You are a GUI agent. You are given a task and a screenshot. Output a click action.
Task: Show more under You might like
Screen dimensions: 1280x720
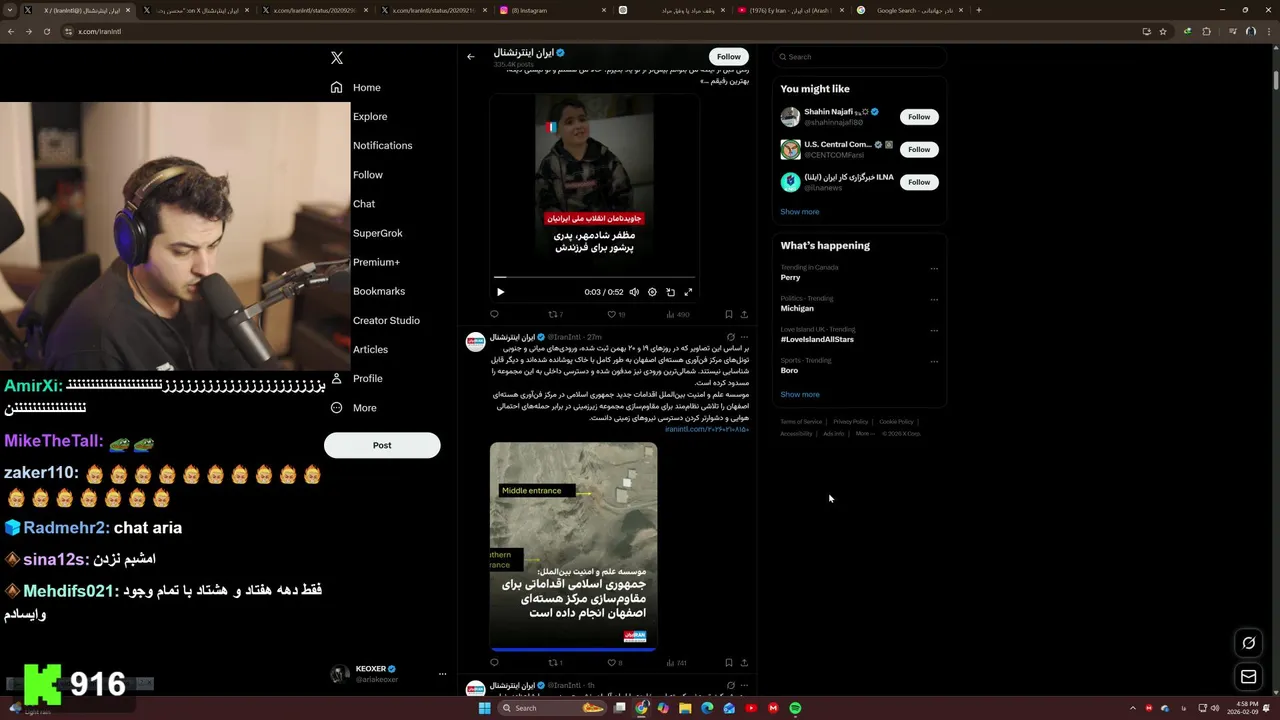(x=800, y=212)
